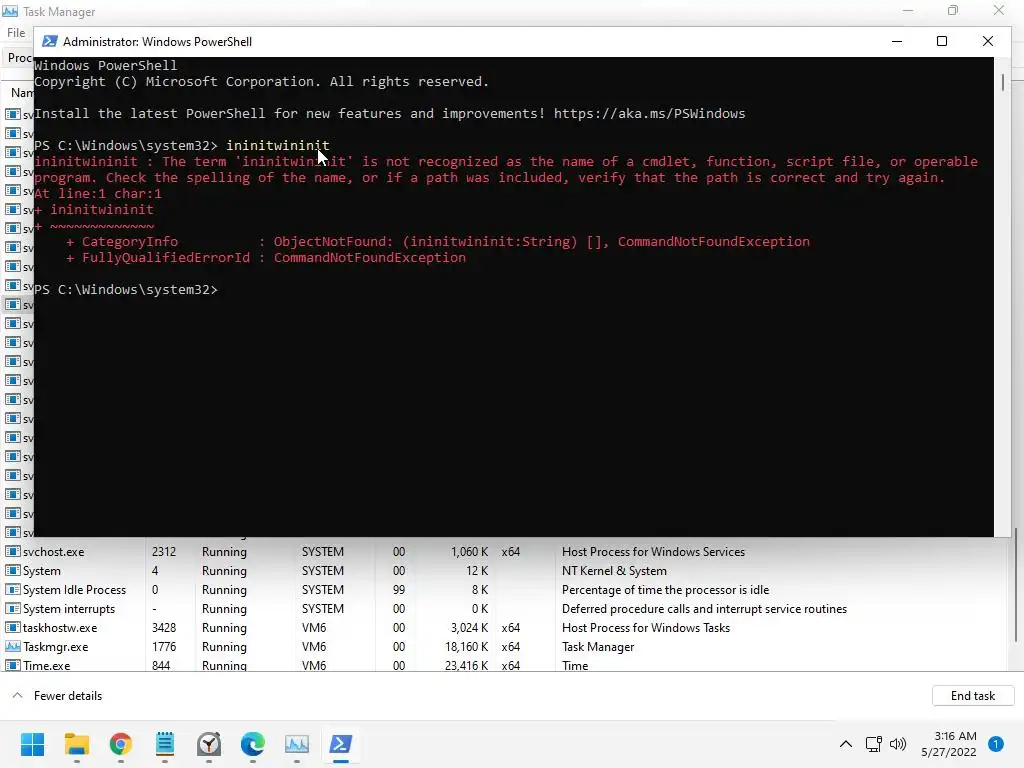This screenshot has width=1024, height=768.
Task: Click PID value 3428
Action: pos(164,628)
